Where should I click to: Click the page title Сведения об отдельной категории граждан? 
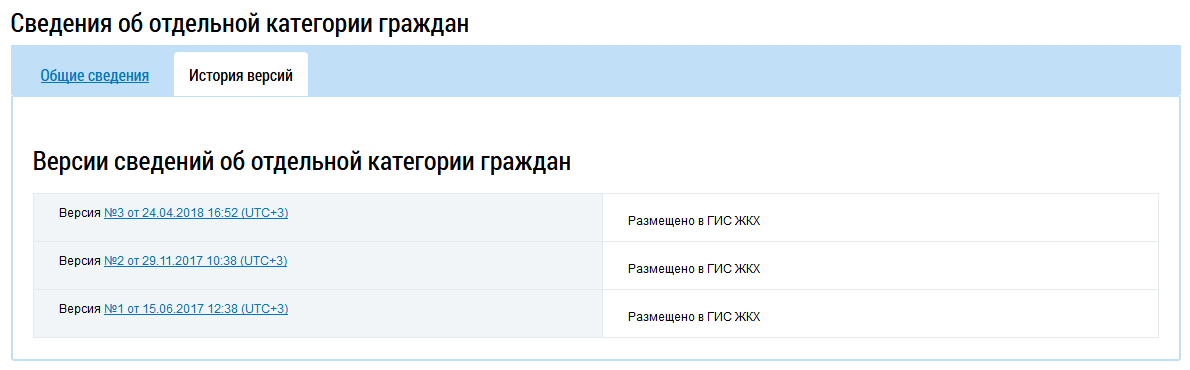tap(240, 23)
